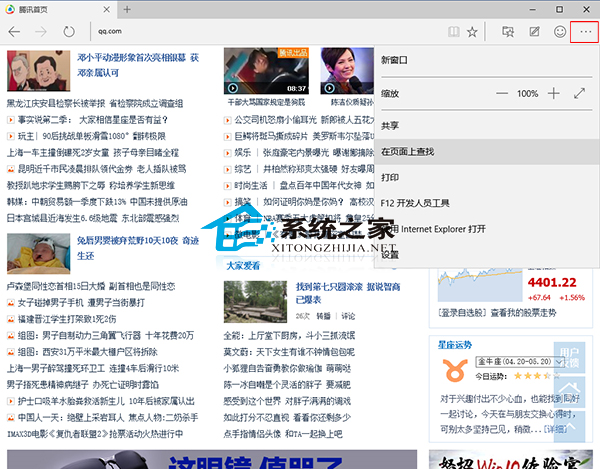The width and height of the screenshot is (600, 469).
Task: Add page to favorites star icon
Action: (x=472, y=32)
